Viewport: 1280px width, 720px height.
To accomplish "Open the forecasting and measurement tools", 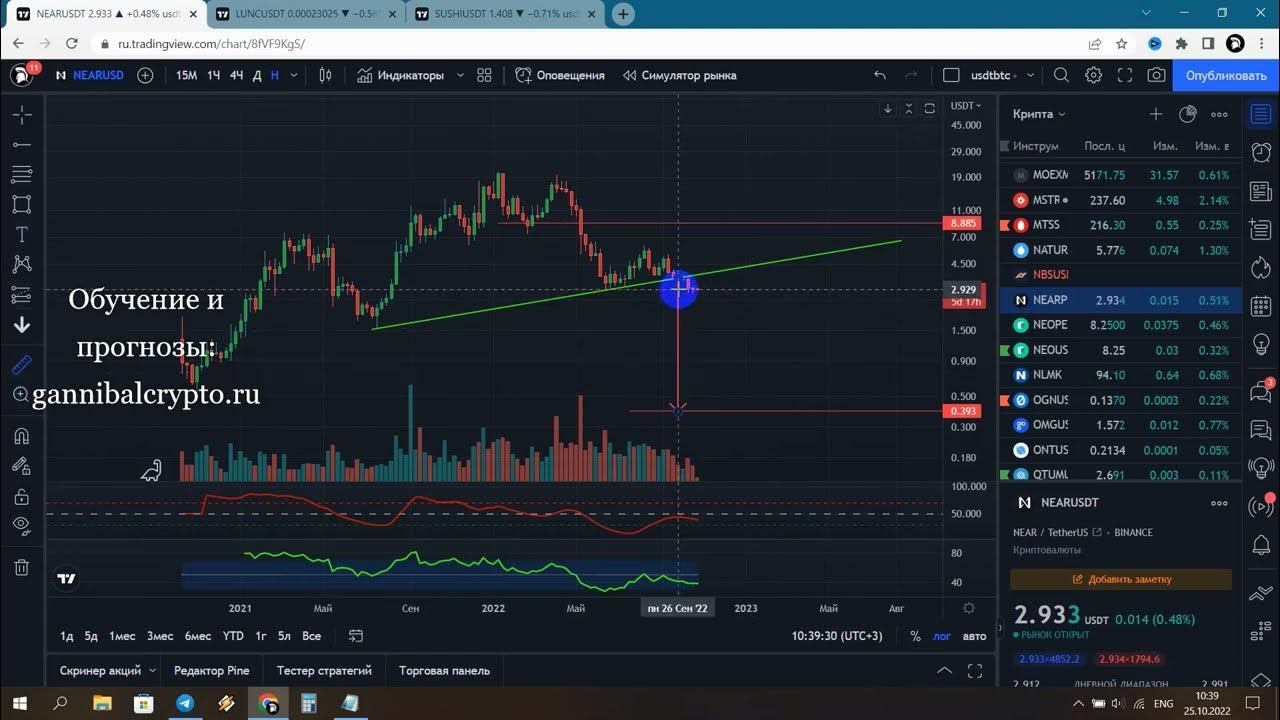I will pos(21,295).
